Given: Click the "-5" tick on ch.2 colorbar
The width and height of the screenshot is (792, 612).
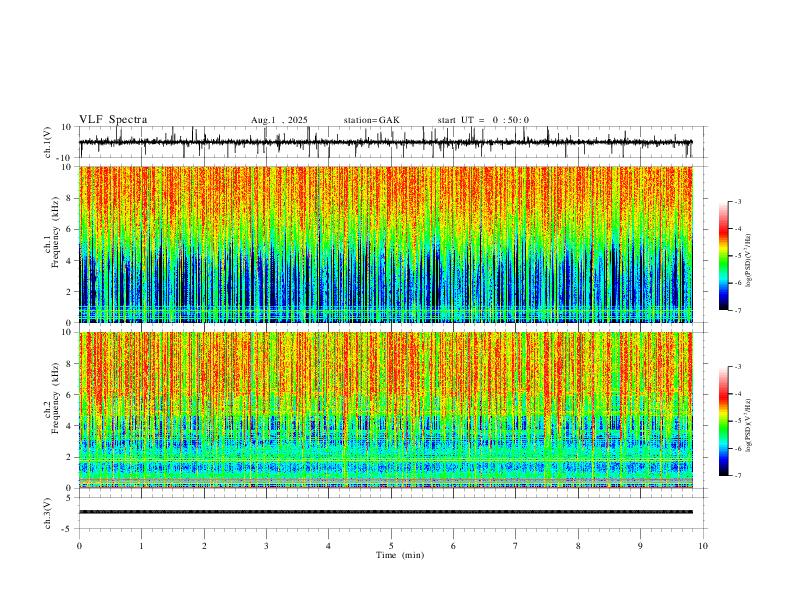Looking at the screenshot, I should click(738, 421).
